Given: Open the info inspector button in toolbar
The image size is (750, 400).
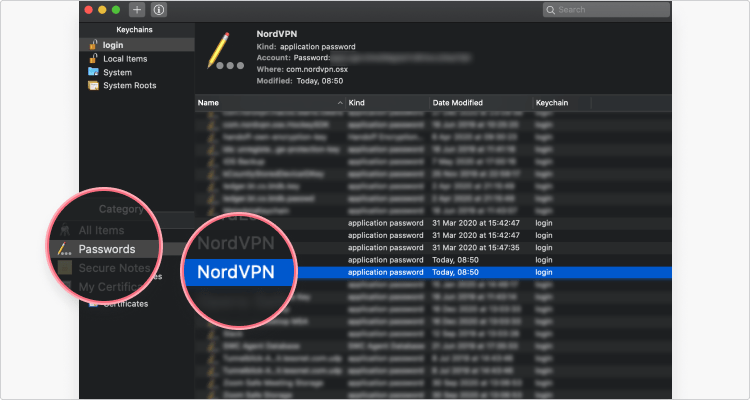Looking at the screenshot, I should [x=159, y=10].
